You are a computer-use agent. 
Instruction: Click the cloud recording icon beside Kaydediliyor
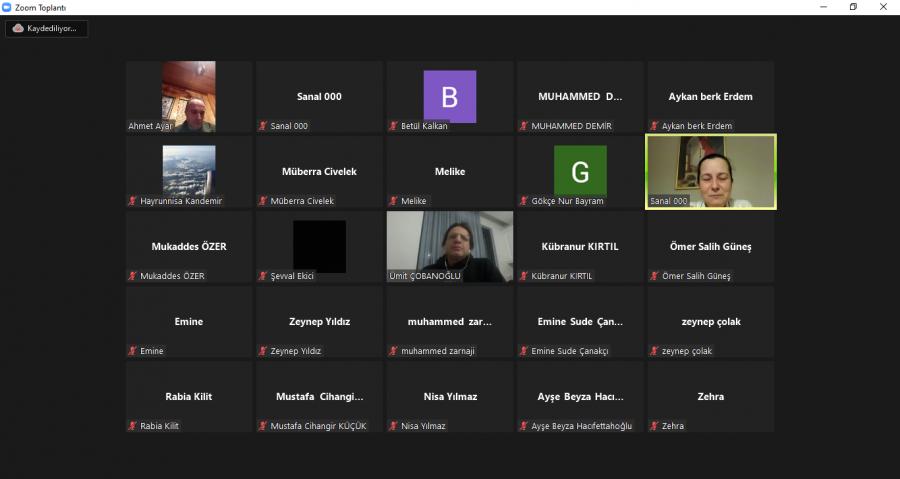(x=18, y=28)
